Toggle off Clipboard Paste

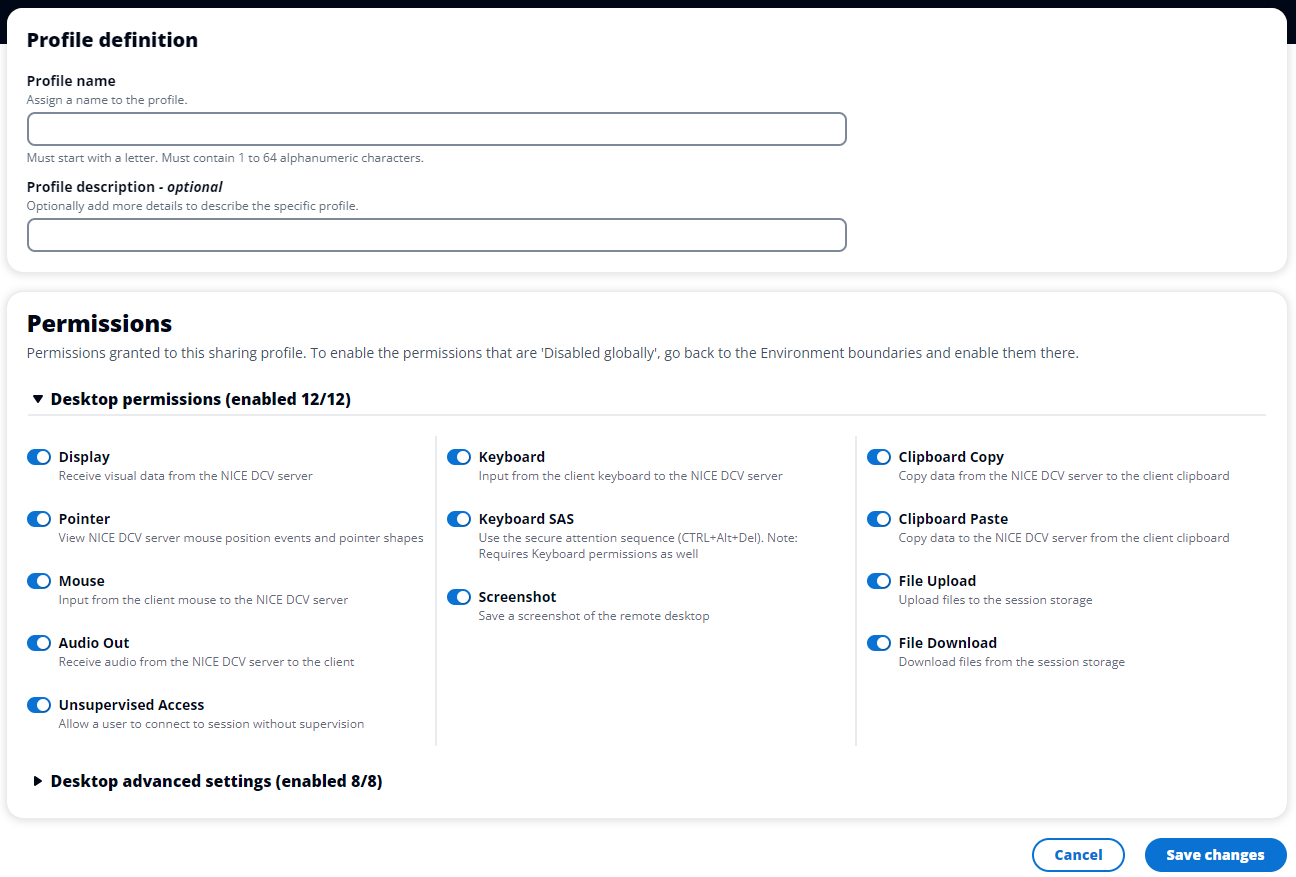[878, 519]
